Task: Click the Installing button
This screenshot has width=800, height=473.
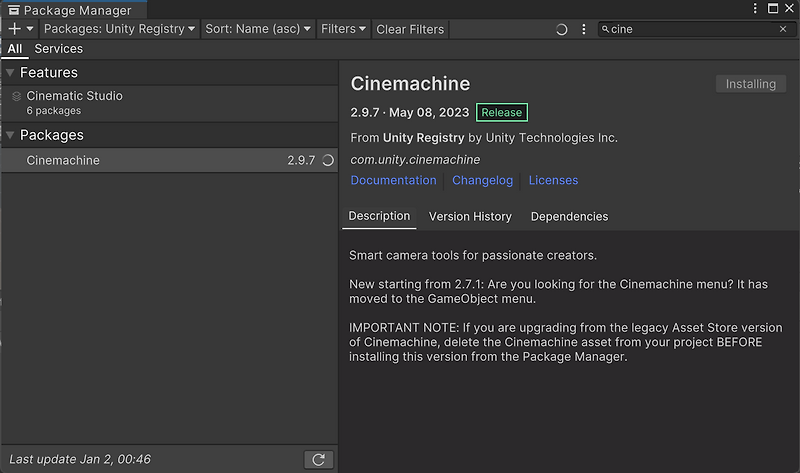Action: tap(751, 84)
